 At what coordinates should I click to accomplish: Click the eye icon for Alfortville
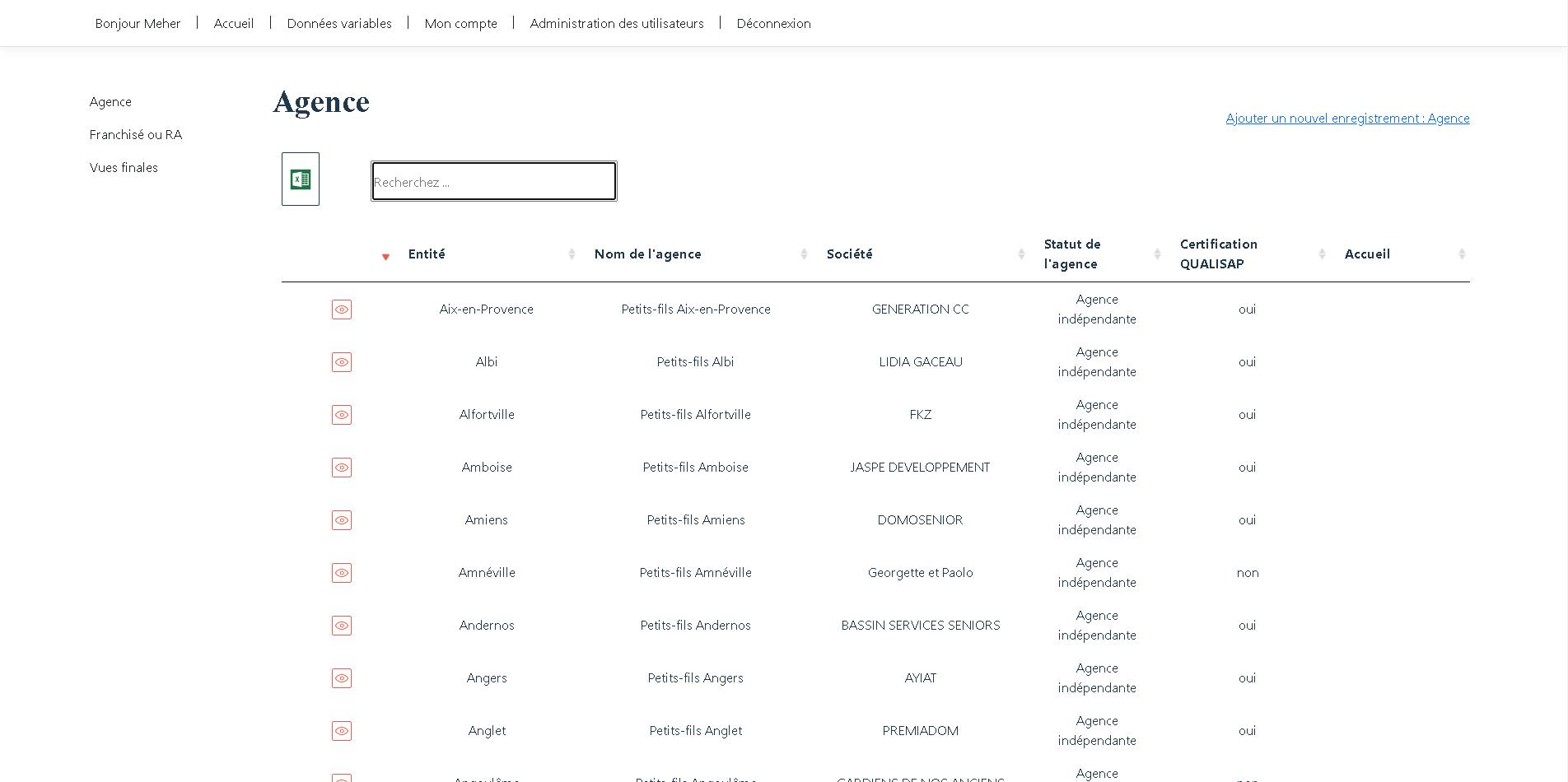tap(342, 415)
